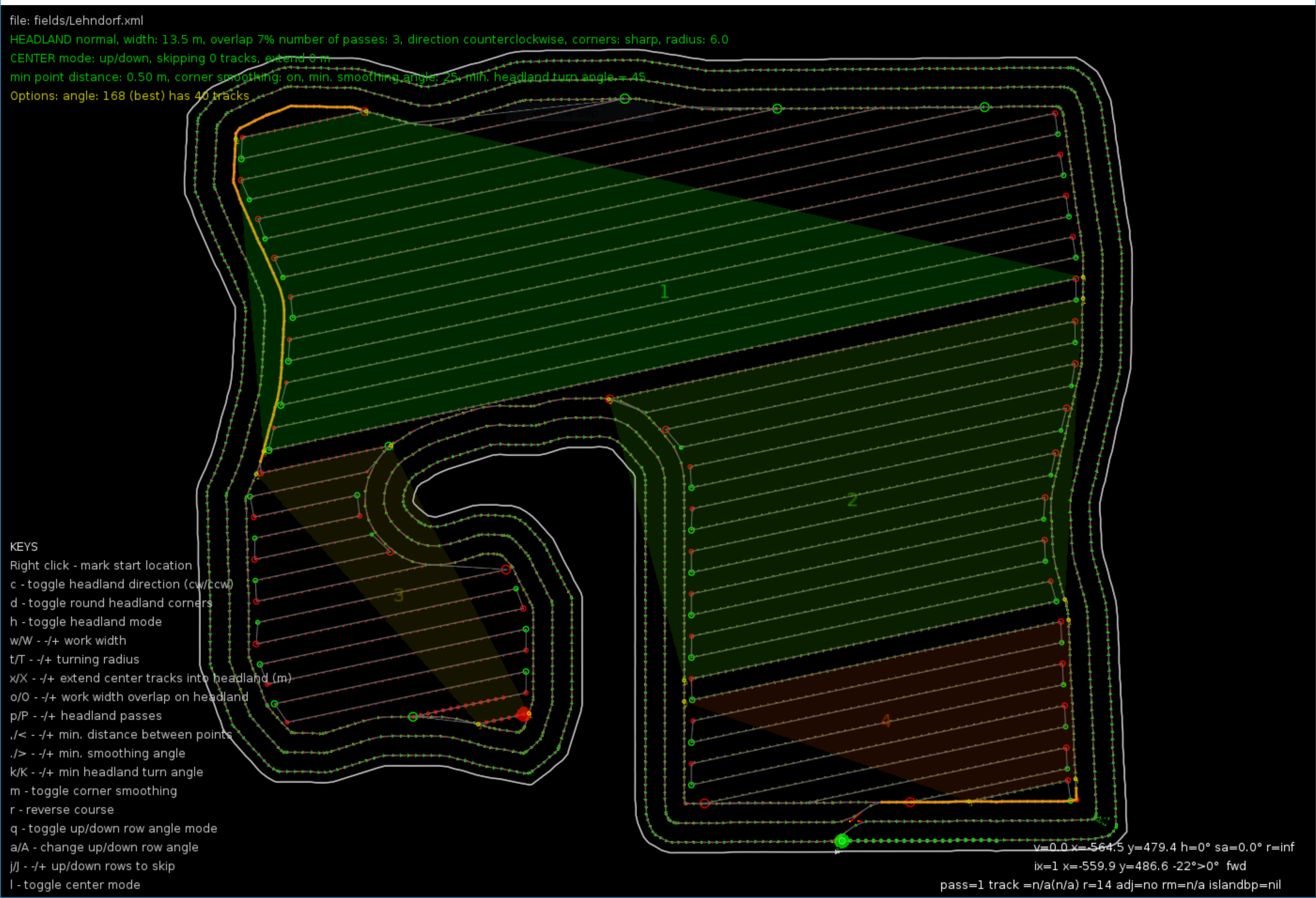Click 'w/W - -/+ work width' line

point(68,641)
